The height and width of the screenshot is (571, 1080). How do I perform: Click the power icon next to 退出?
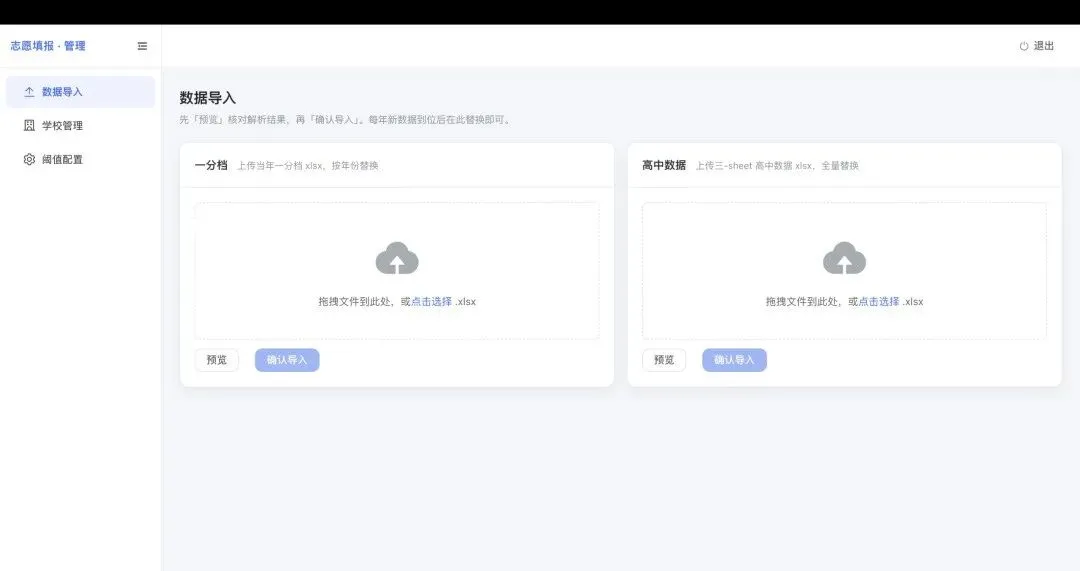coord(1024,46)
